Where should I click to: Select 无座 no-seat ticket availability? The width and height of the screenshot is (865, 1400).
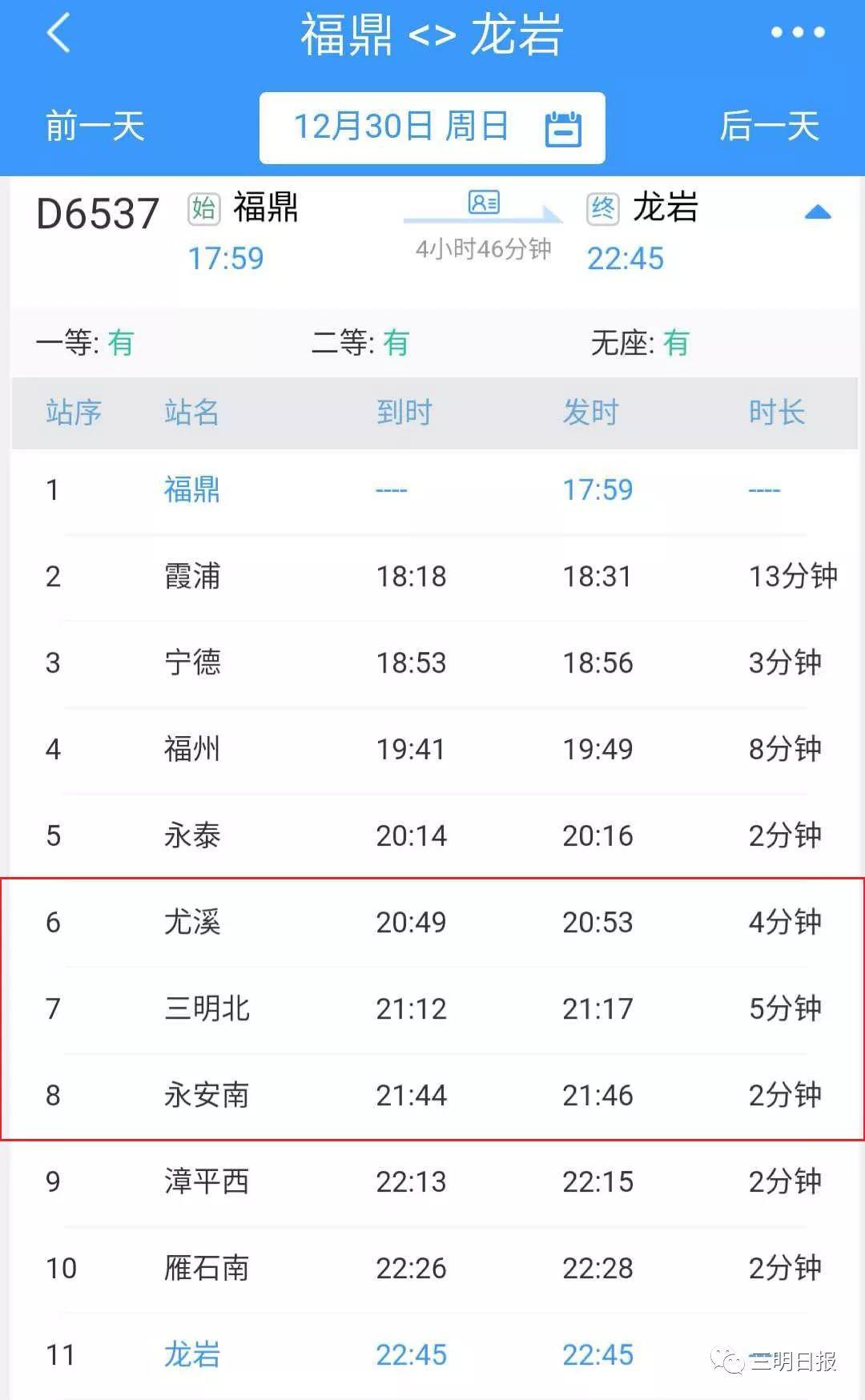[x=639, y=343]
